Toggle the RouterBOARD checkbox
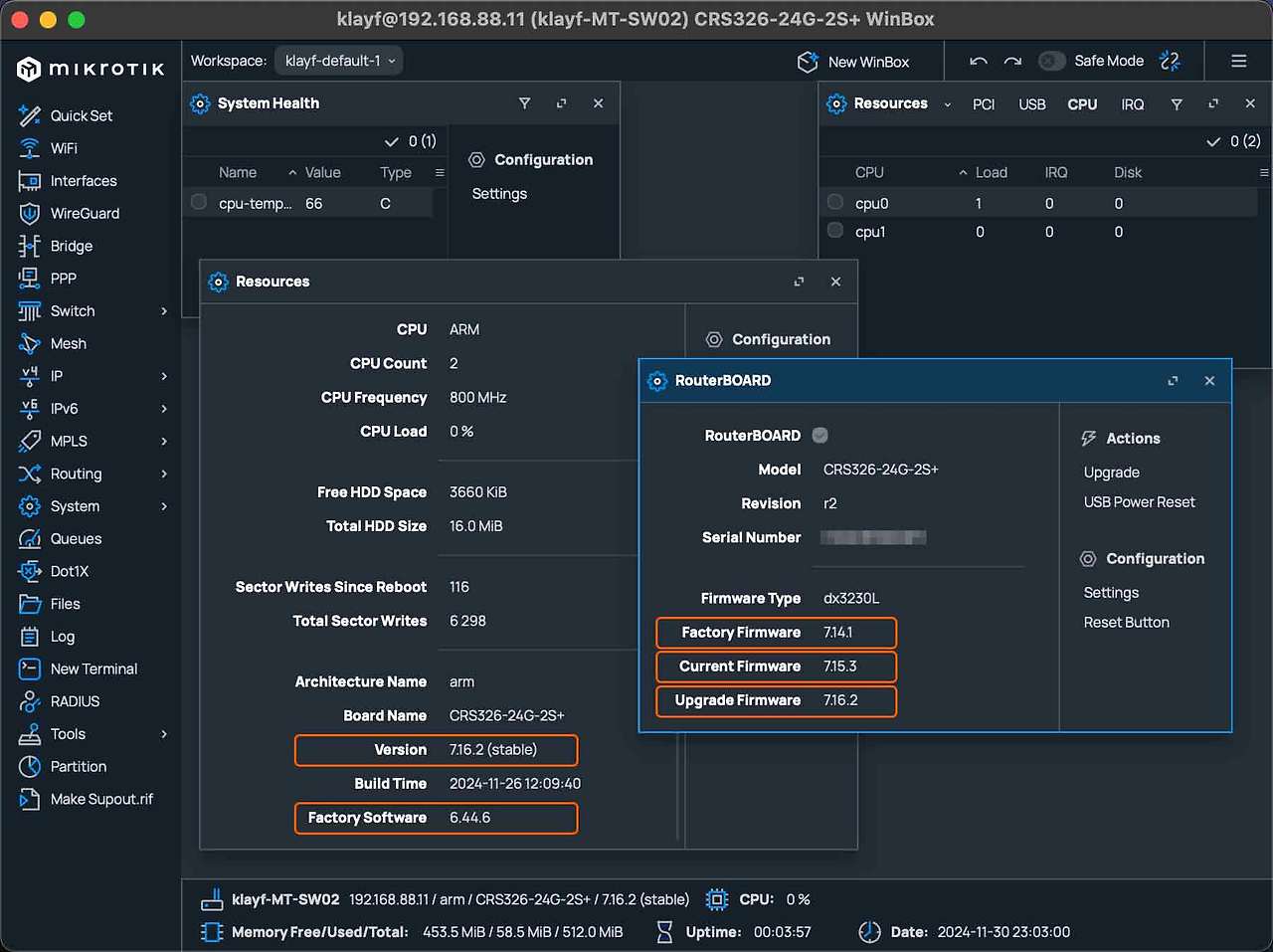Image resolution: width=1273 pixels, height=952 pixels. pos(820,435)
